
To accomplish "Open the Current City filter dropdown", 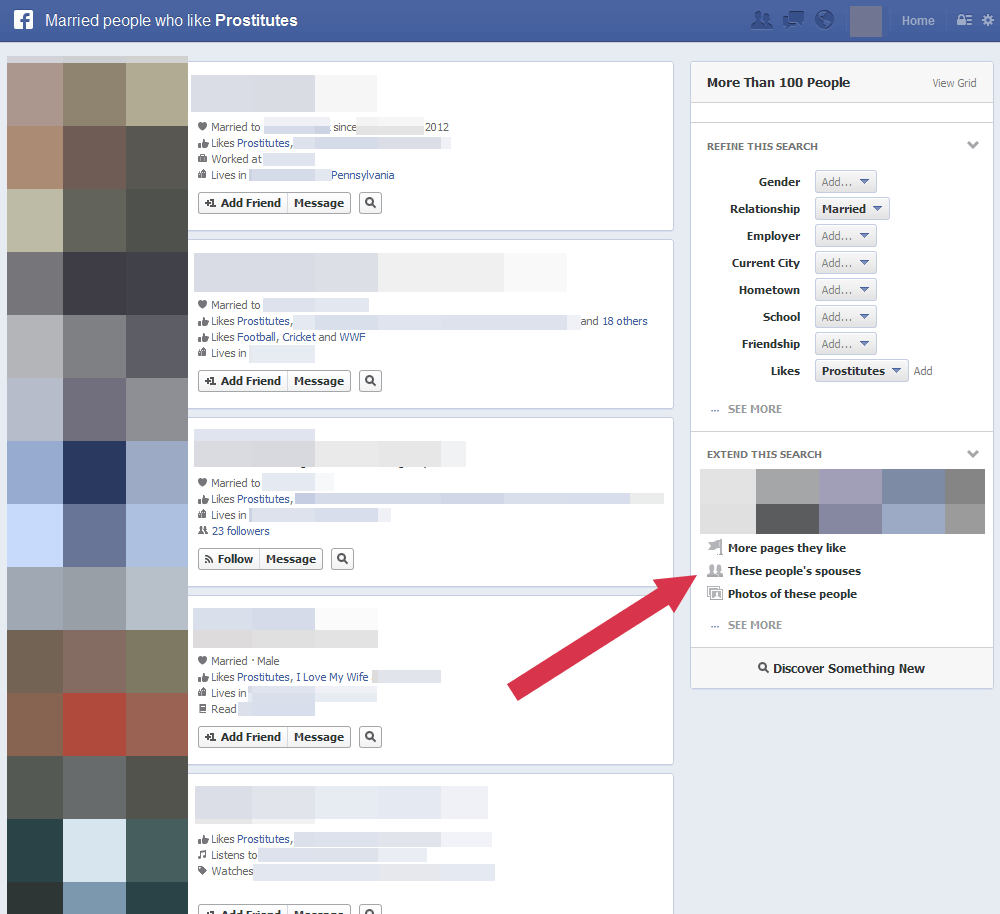I will 846,263.
